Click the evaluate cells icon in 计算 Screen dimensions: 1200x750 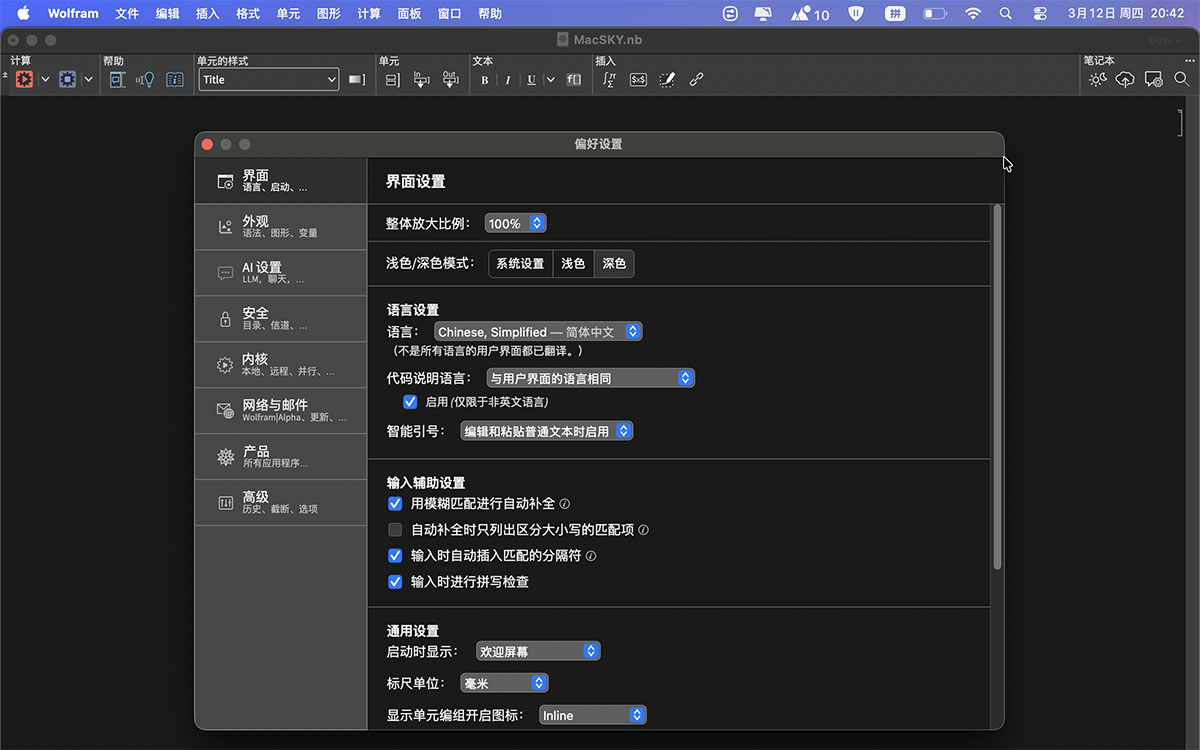point(24,80)
